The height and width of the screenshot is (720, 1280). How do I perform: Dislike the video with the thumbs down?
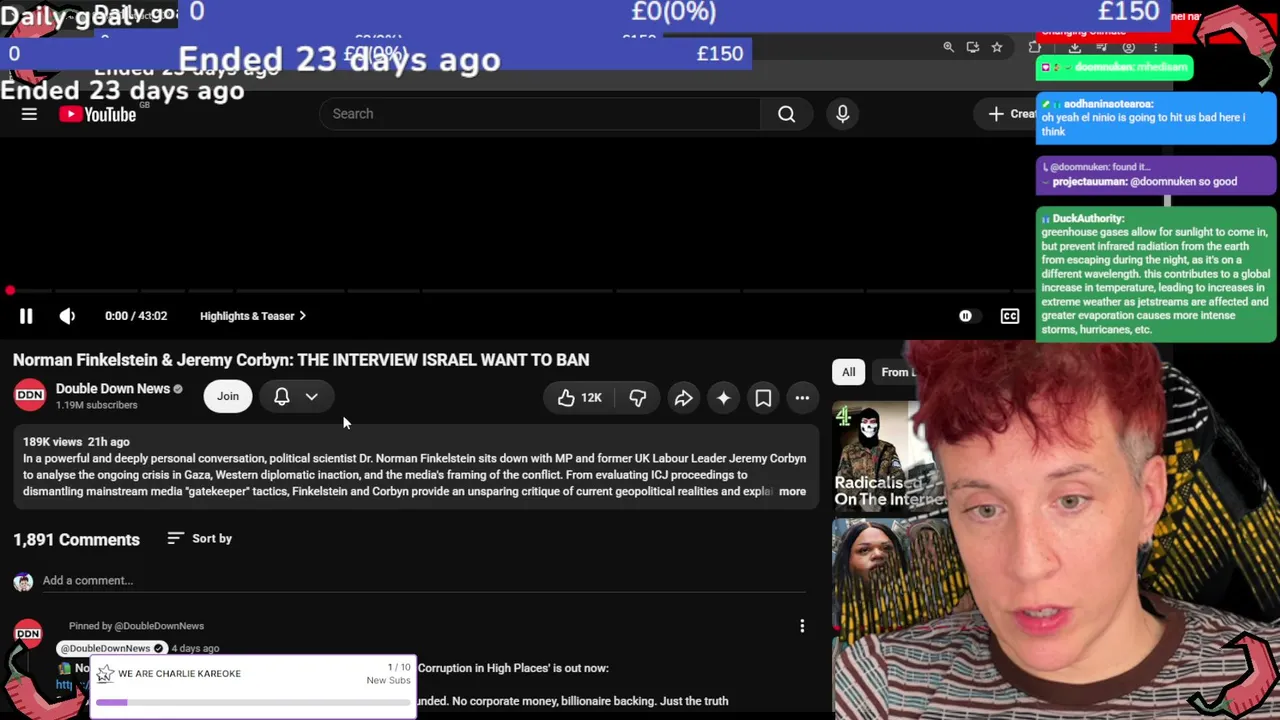coord(637,398)
